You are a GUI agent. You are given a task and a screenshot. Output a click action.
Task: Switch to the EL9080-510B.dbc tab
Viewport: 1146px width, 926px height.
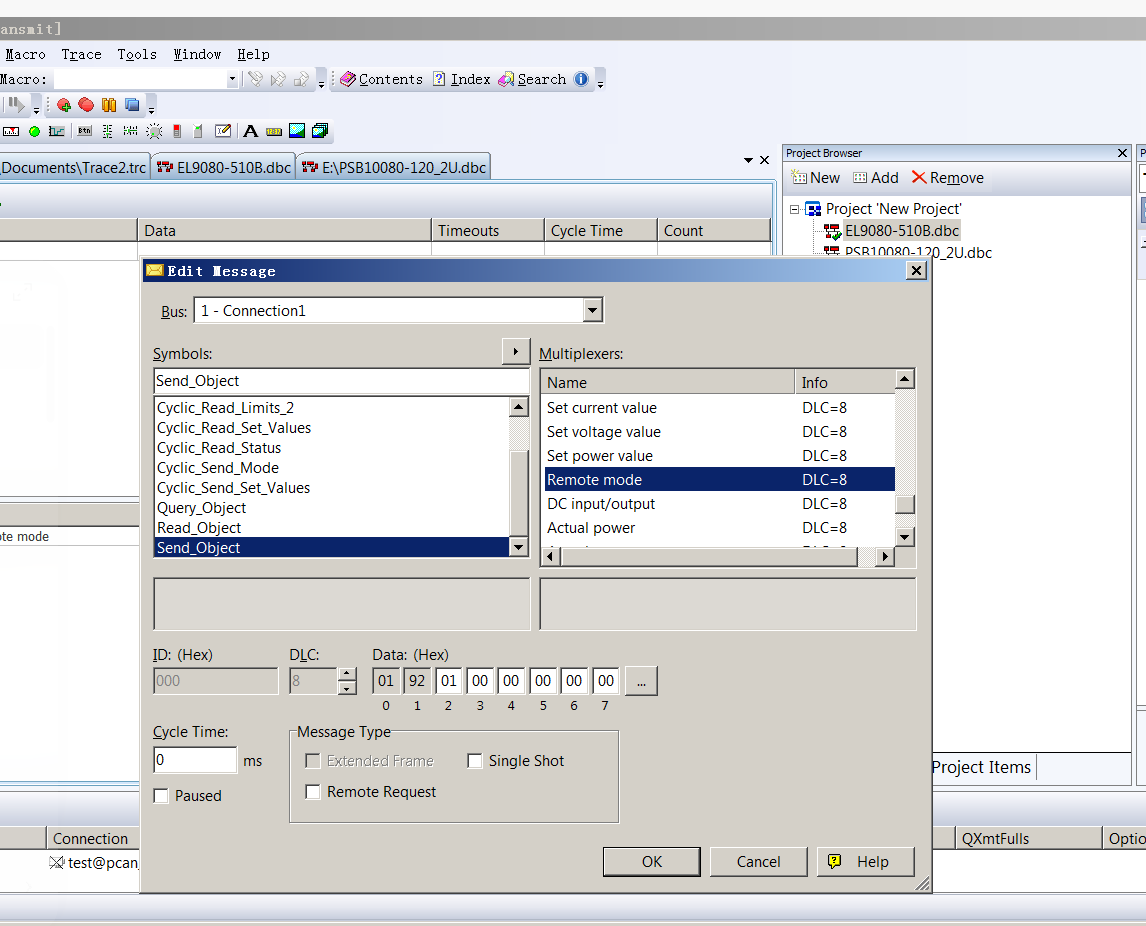click(223, 168)
